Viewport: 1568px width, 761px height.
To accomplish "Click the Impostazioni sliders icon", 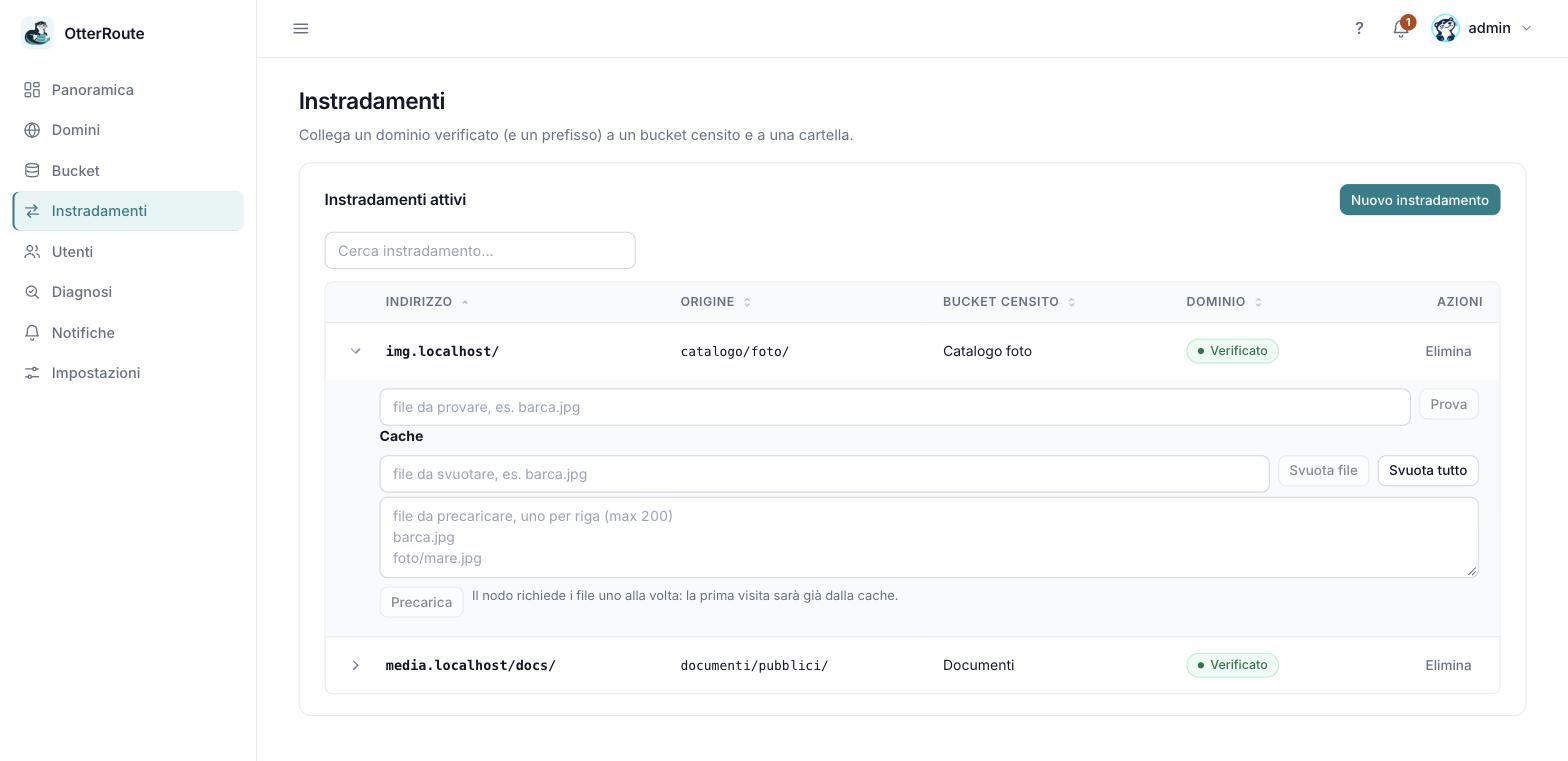I will [32, 373].
